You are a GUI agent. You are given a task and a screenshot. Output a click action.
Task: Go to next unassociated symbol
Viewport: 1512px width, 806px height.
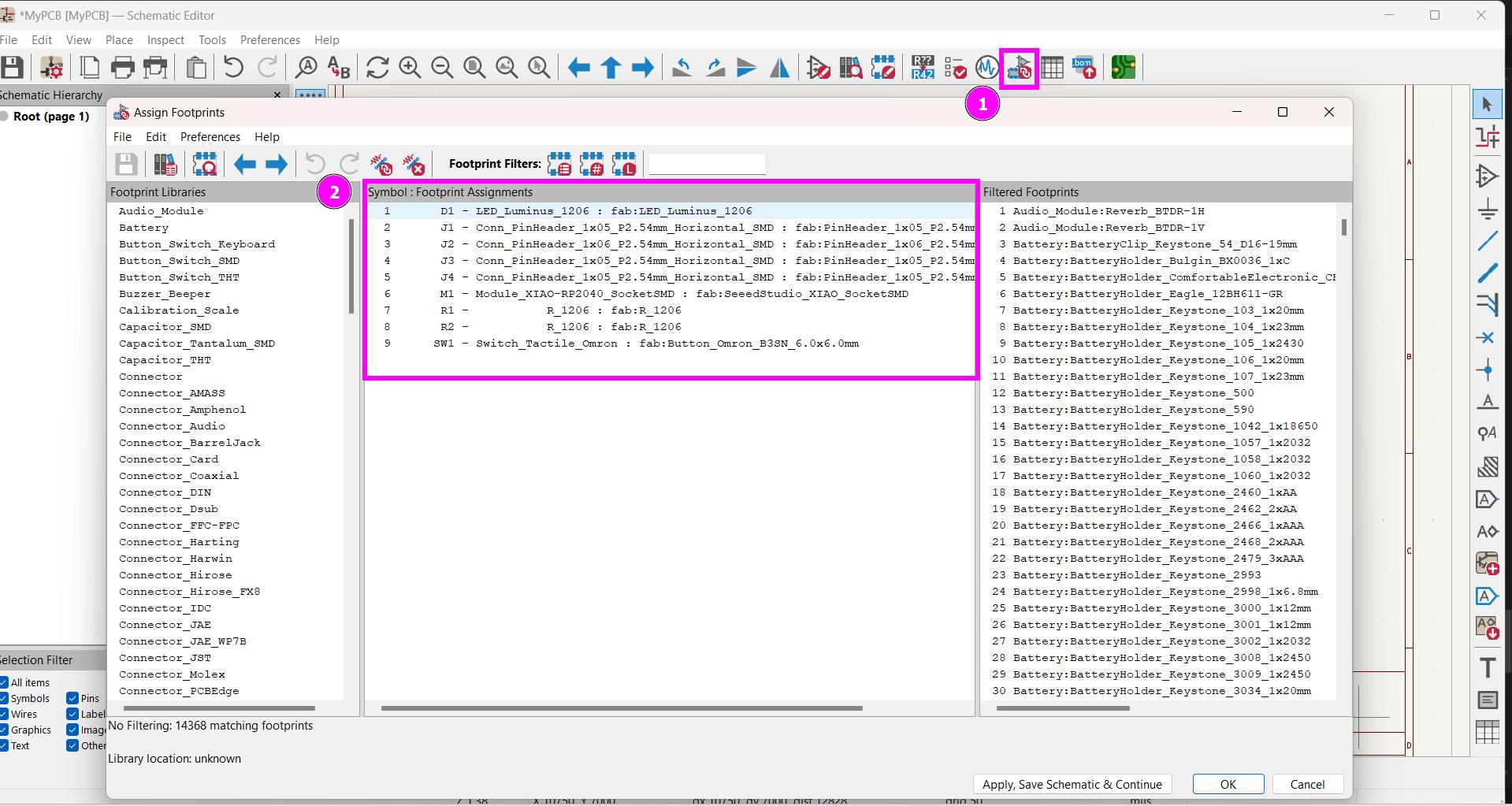[x=277, y=164]
